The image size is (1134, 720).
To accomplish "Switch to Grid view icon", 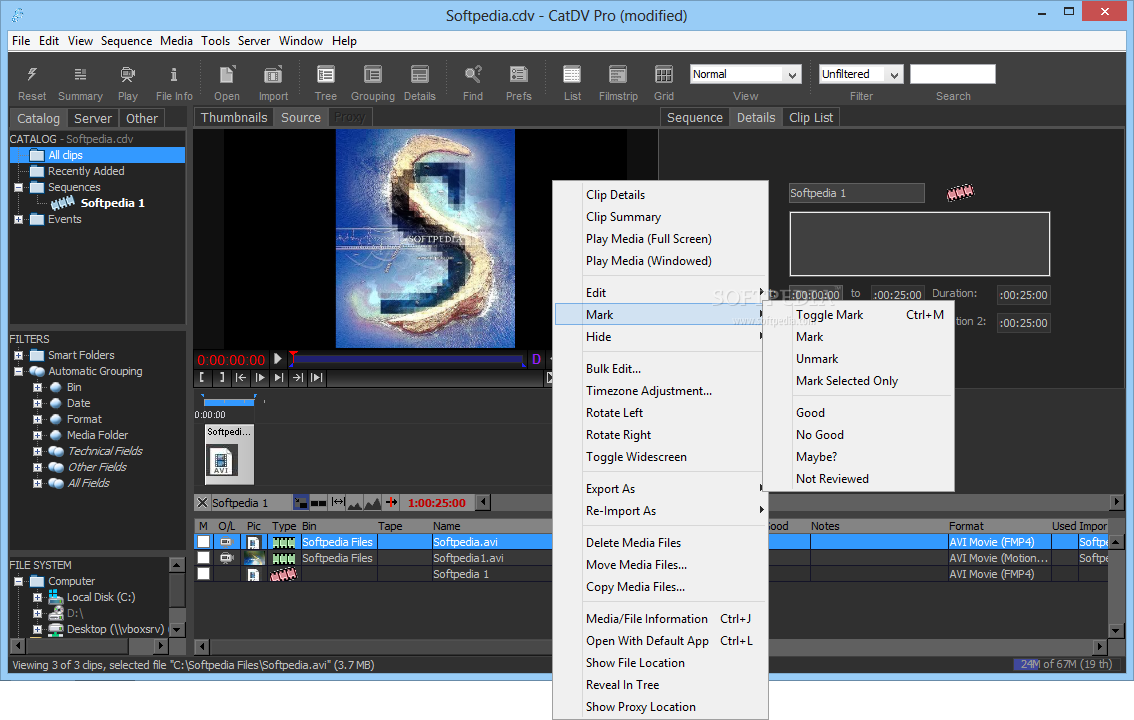I will (x=664, y=74).
